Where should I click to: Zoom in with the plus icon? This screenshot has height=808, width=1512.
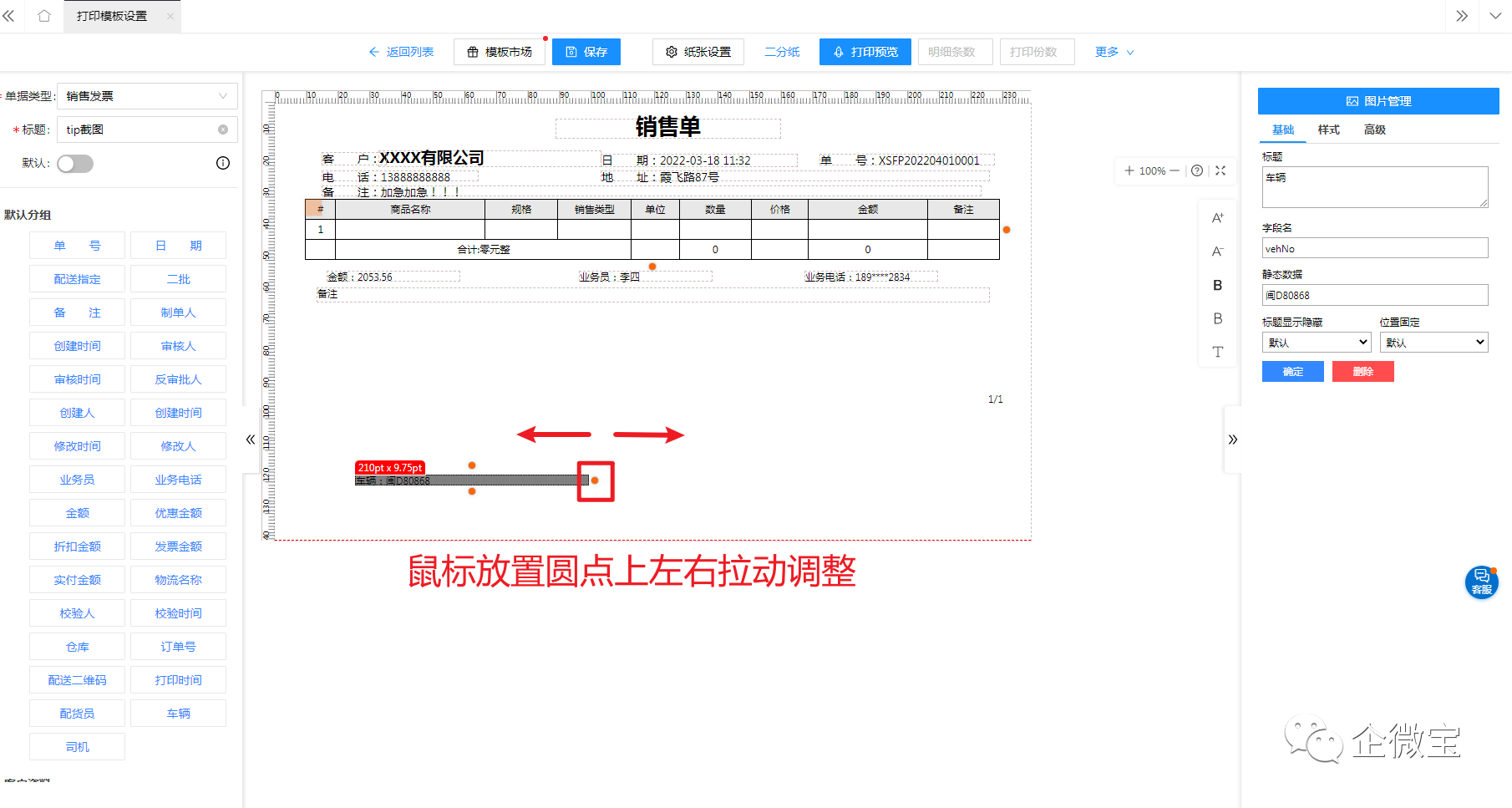tap(1128, 170)
